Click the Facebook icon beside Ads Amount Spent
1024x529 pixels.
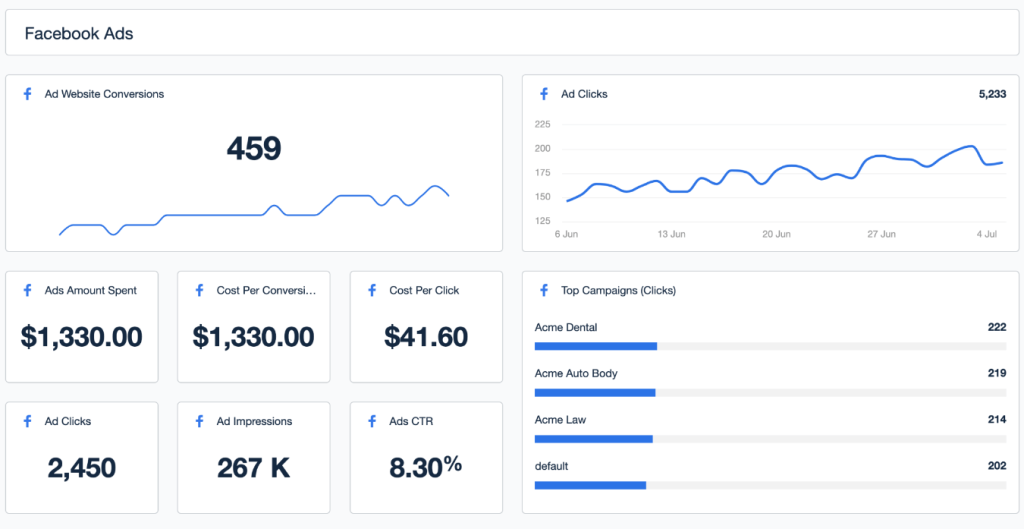[x=27, y=291]
